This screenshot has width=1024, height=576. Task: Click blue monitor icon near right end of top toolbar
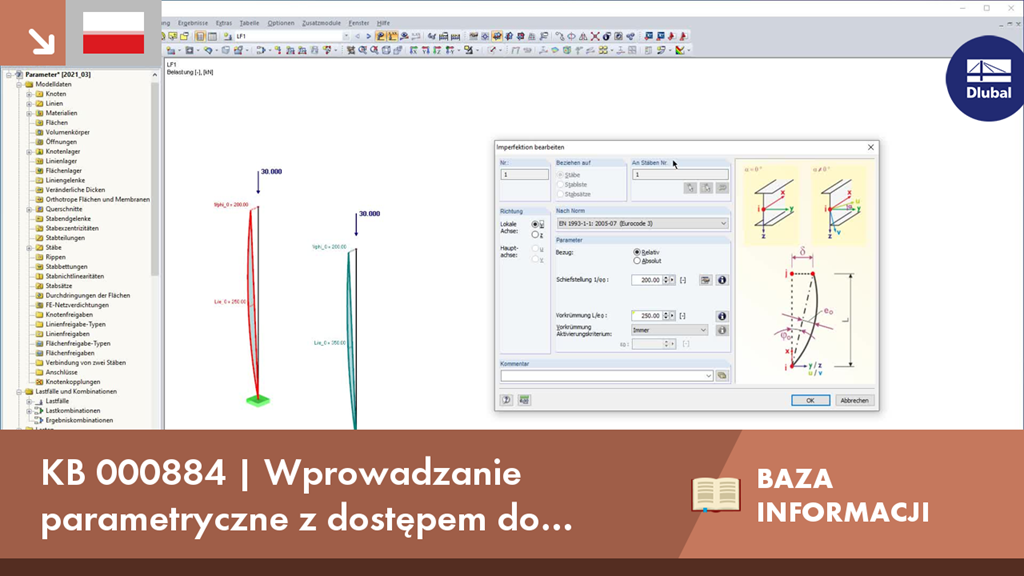coord(648,37)
